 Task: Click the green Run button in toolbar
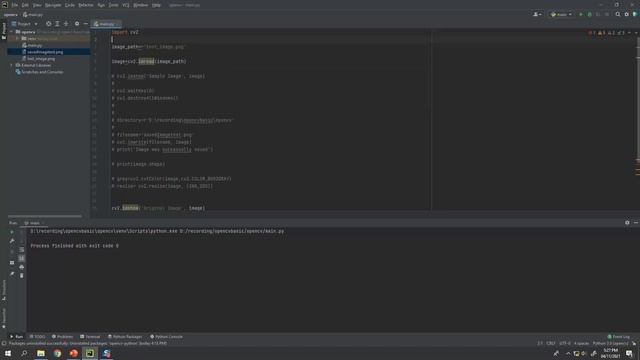click(x=581, y=14)
